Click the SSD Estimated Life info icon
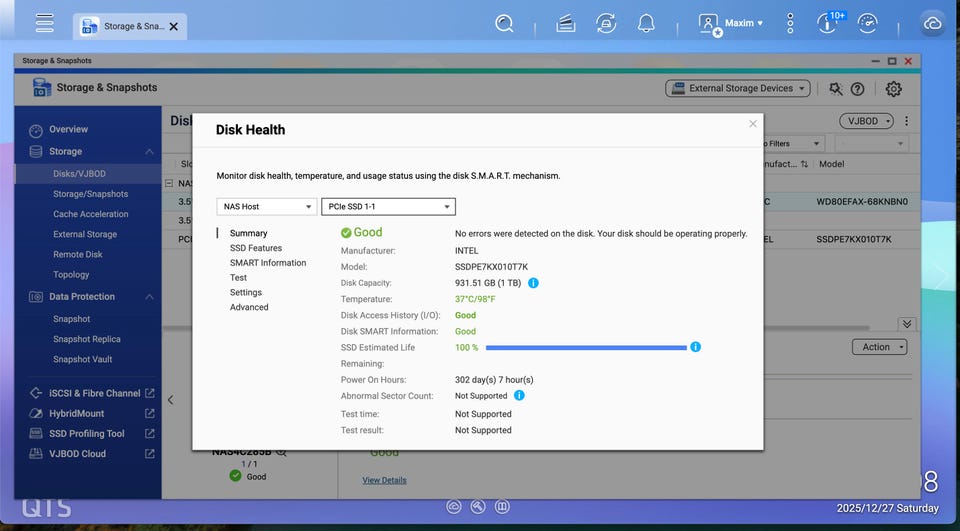The width and height of the screenshot is (960, 531). pyautogui.click(x=695, y=347)
